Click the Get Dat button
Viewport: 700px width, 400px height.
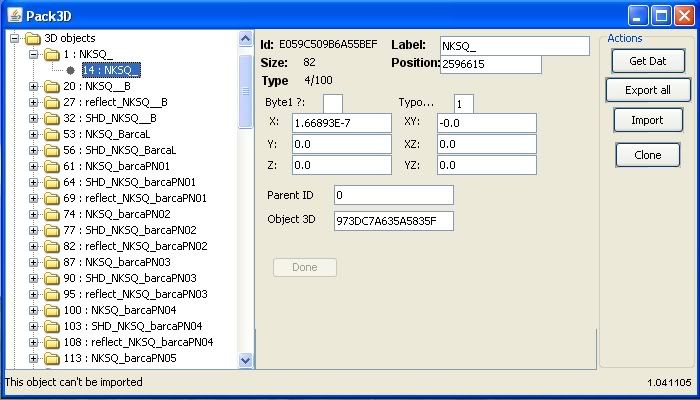[x=648, y=61]
